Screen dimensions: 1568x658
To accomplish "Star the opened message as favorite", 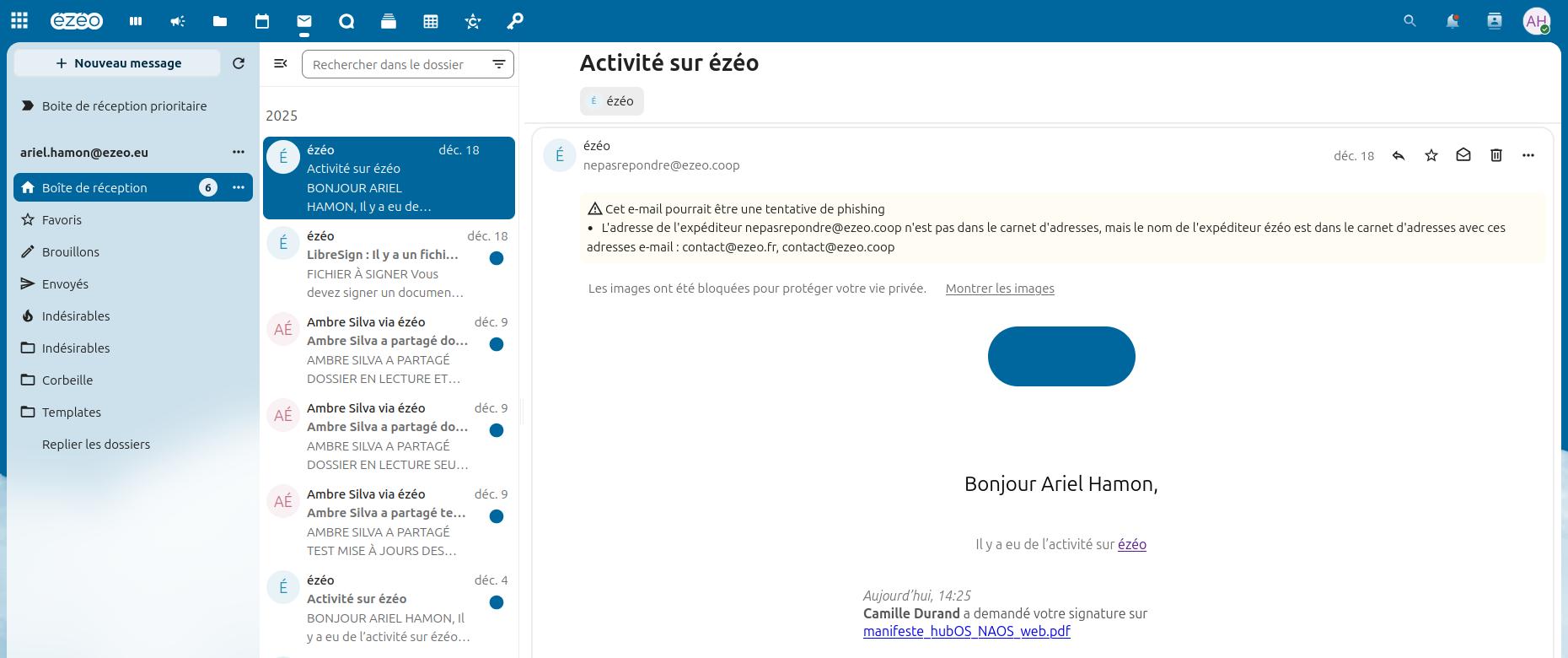I will click(x=1431, y=155).
